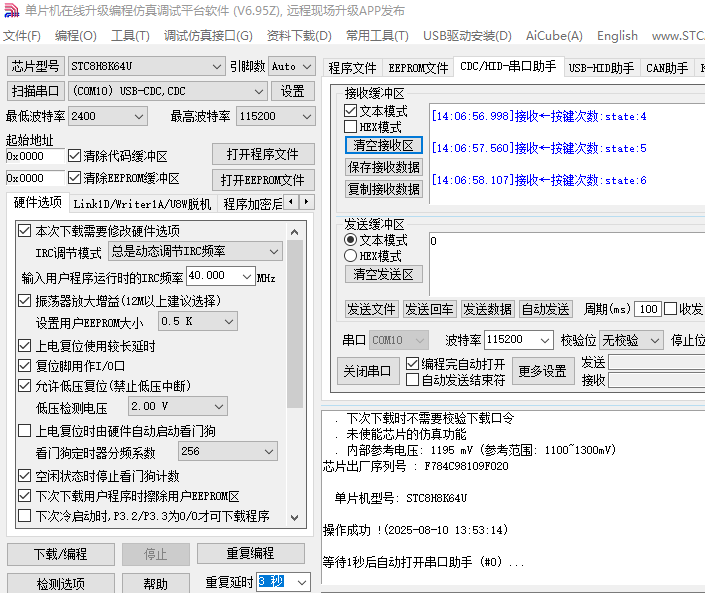This screenshot has width=705, height=593.
Task: Toggle 下次下载用户程序时擦除用户EEPROM区 checkbox
Action: [x=24, y=495]
